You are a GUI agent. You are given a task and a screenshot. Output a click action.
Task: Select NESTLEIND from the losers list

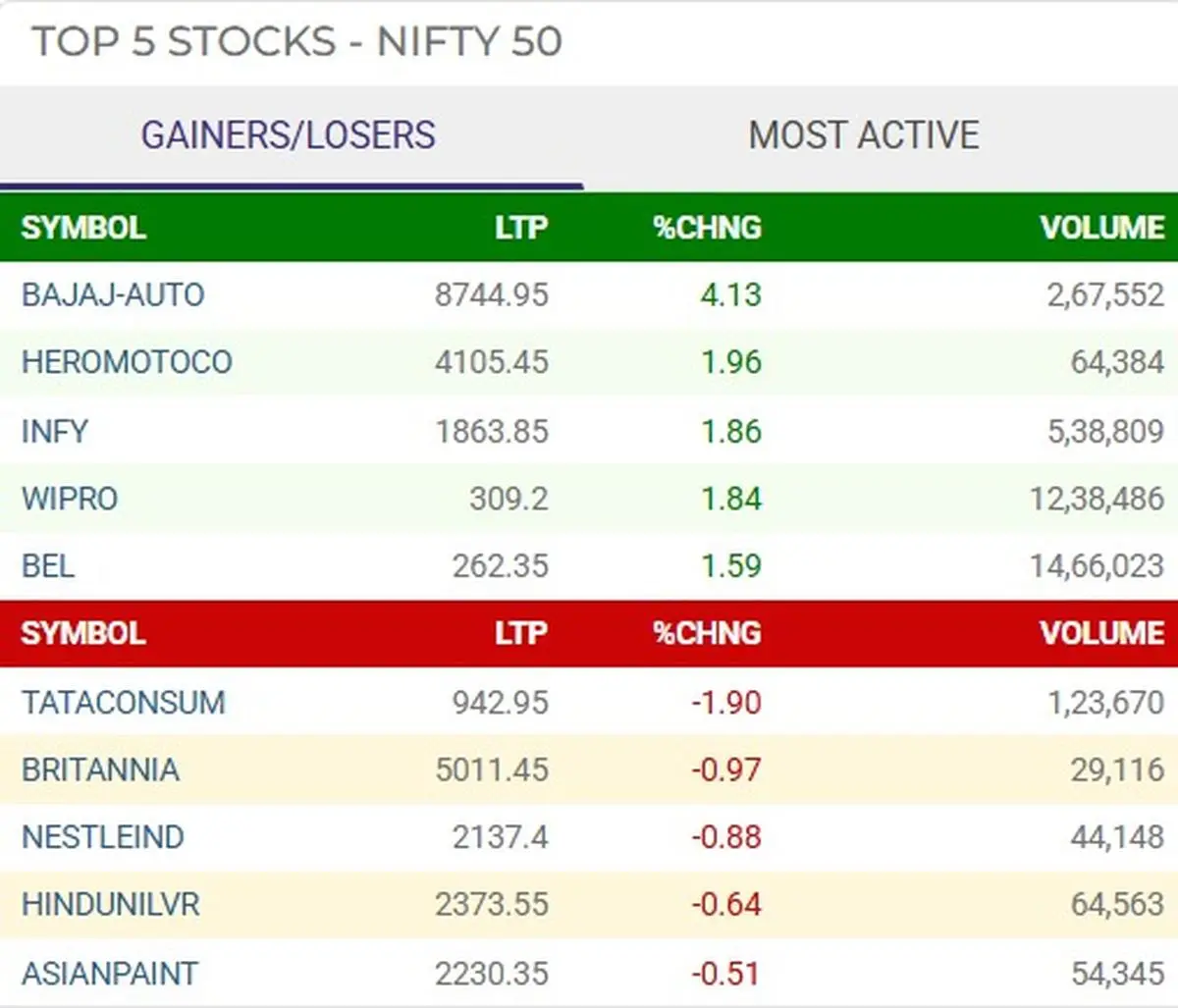102,838
